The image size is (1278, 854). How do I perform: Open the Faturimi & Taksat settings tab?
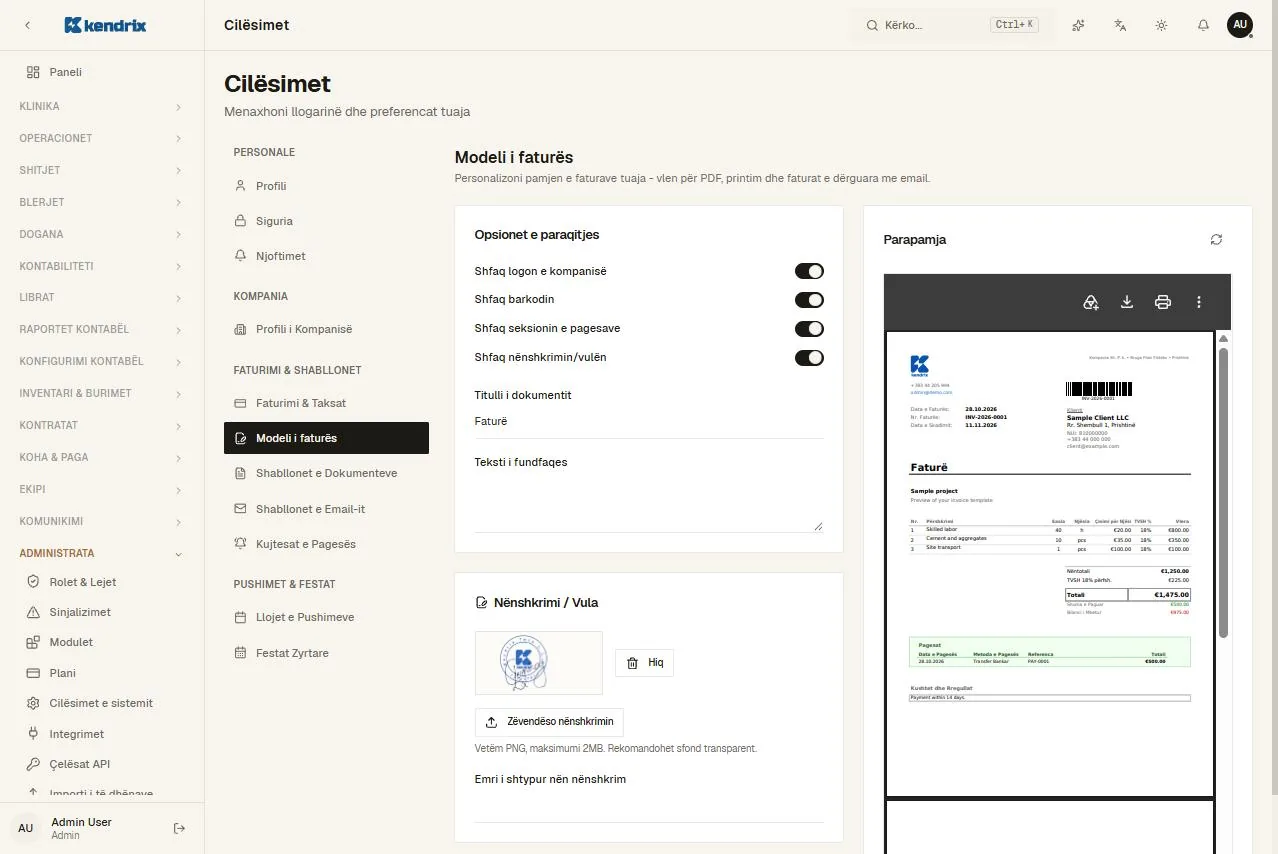[326, 403]
